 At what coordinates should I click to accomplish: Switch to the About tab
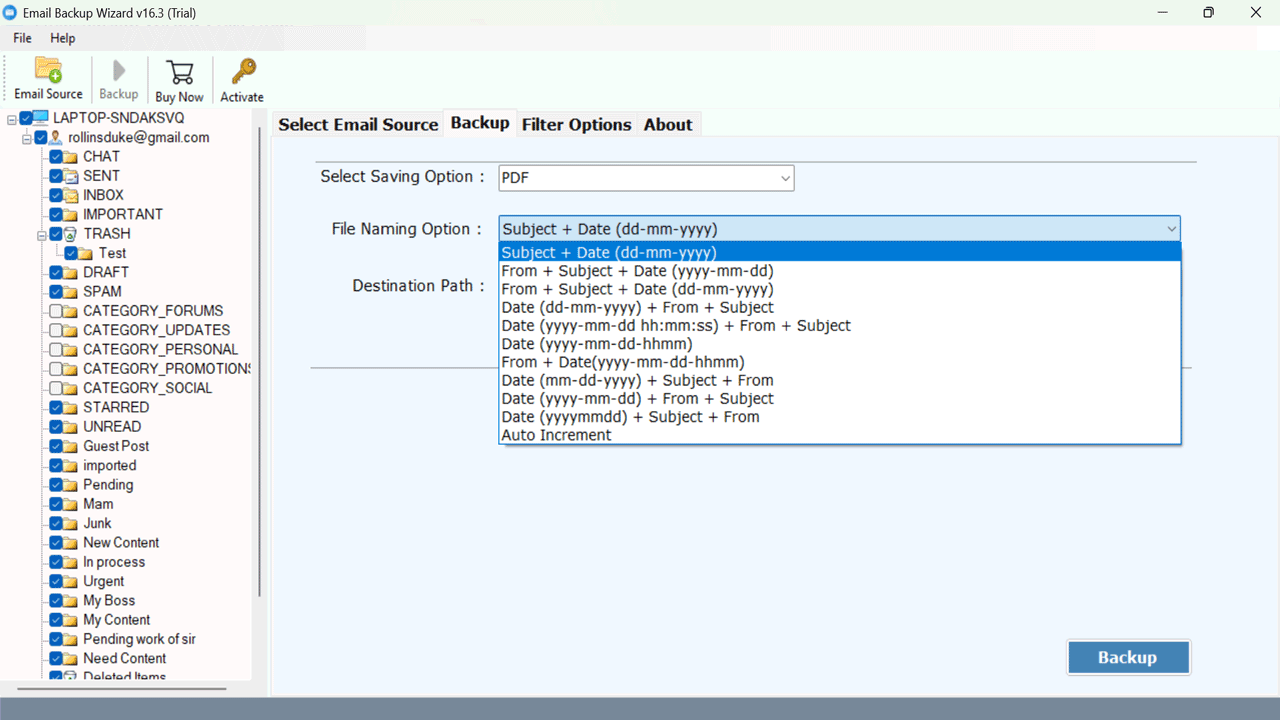(x=668, y=124)
